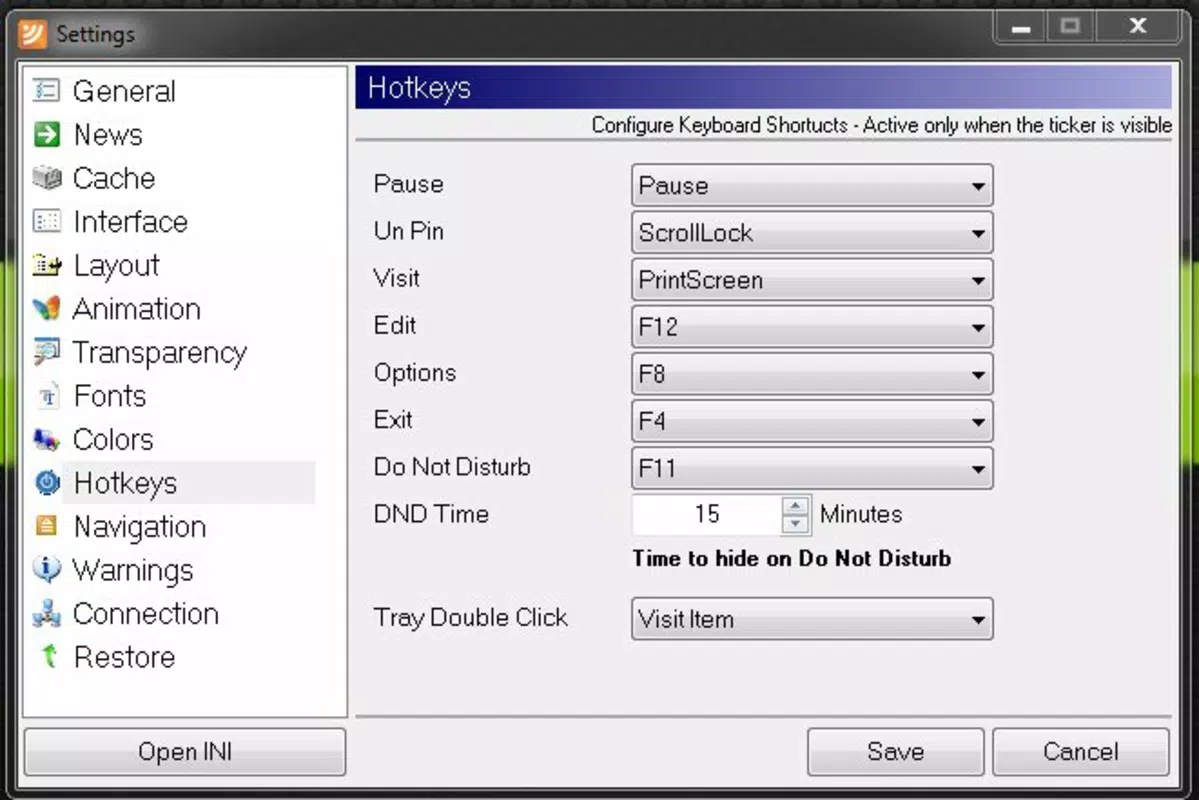
Task: Click the green Restore arrow icon
Action: click(49, 656)
